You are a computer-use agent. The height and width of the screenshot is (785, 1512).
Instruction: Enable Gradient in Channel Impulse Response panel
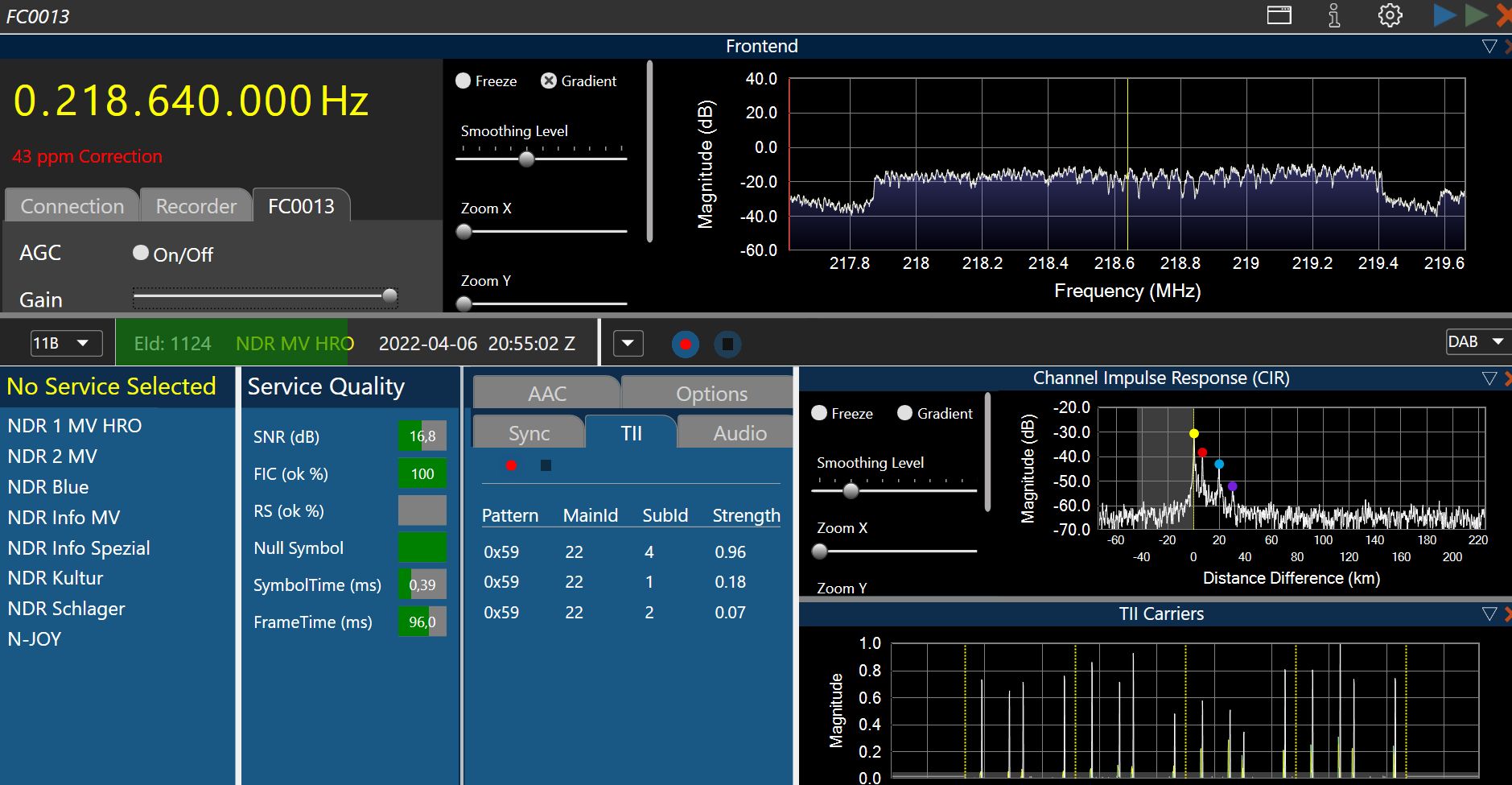coord(905,413)
